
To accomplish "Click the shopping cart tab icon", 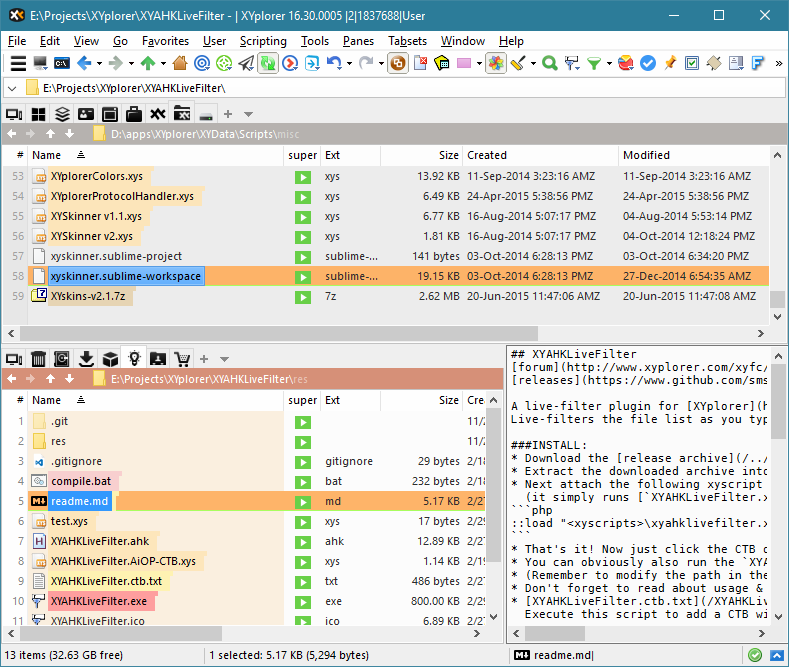I will (x=182, y=358).
